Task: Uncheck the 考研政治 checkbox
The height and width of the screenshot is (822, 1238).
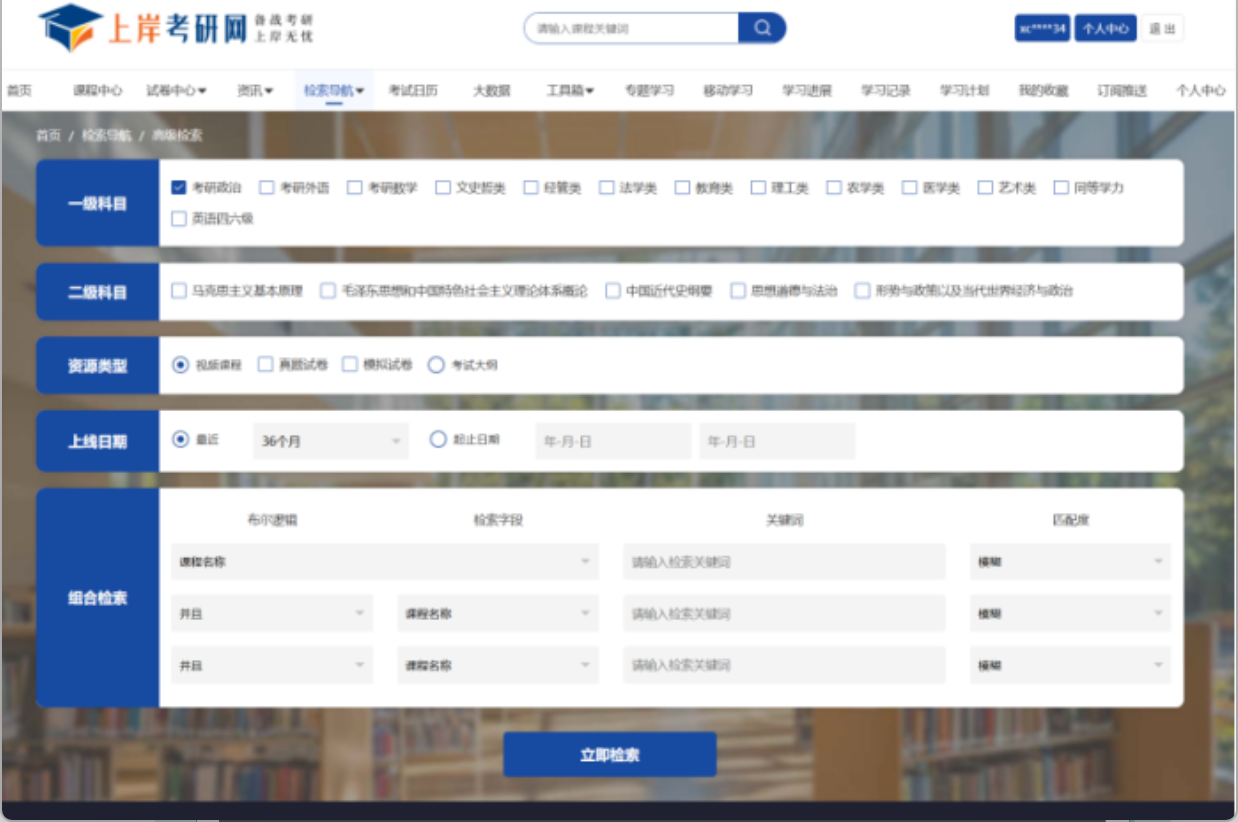Action: [179, 188]
